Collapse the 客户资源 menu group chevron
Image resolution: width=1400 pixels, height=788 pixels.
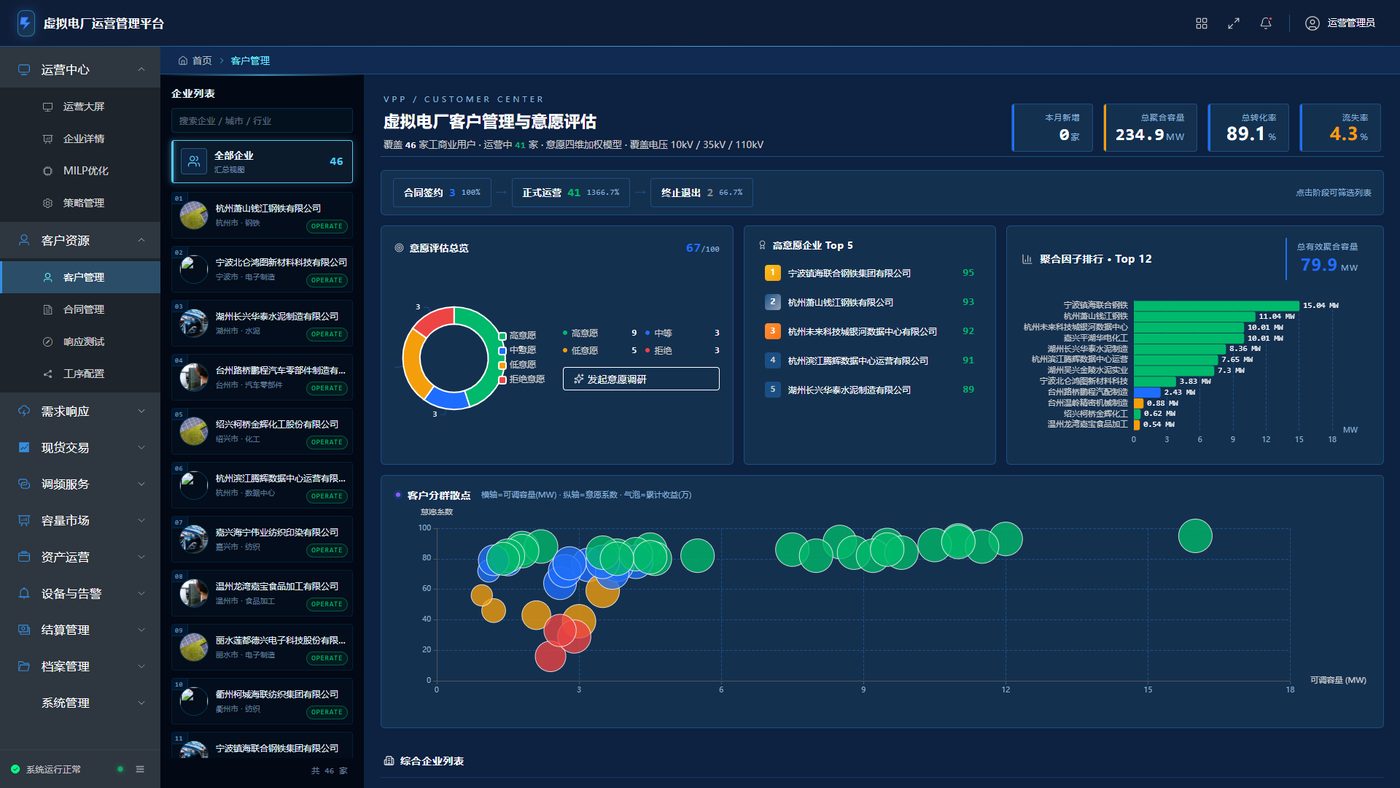(x=141, y=240)
